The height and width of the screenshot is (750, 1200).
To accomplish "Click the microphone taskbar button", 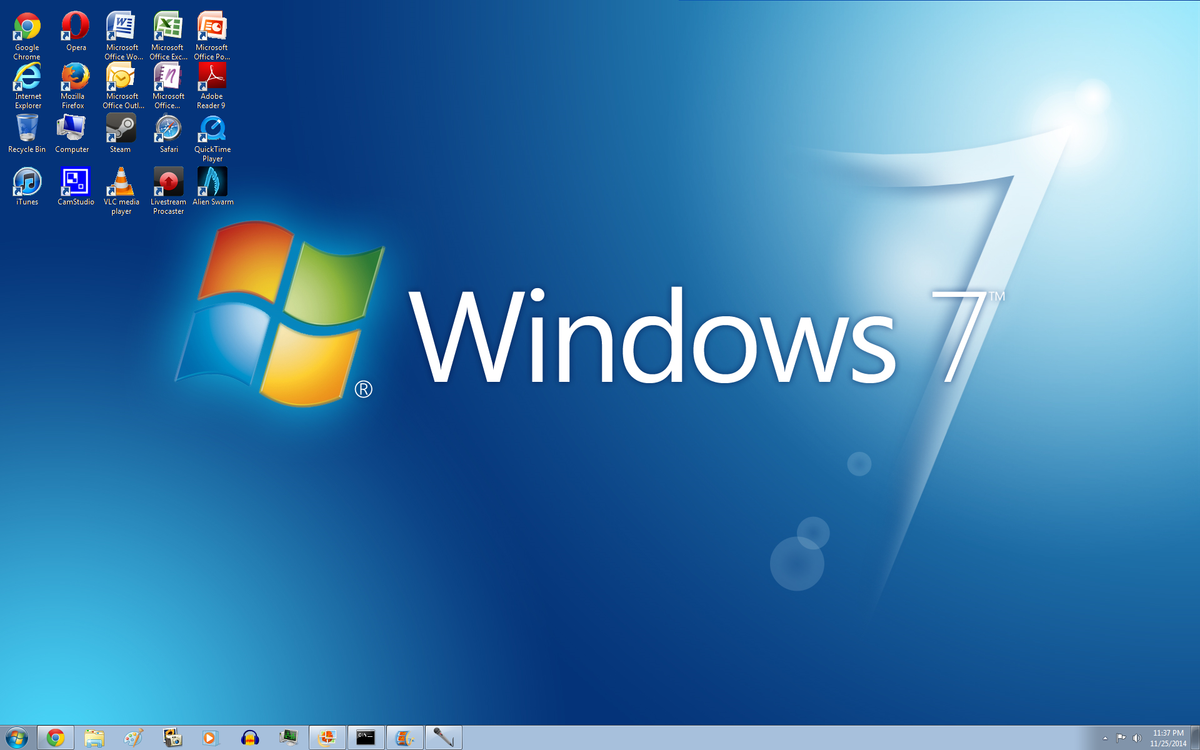I will 443,738.
